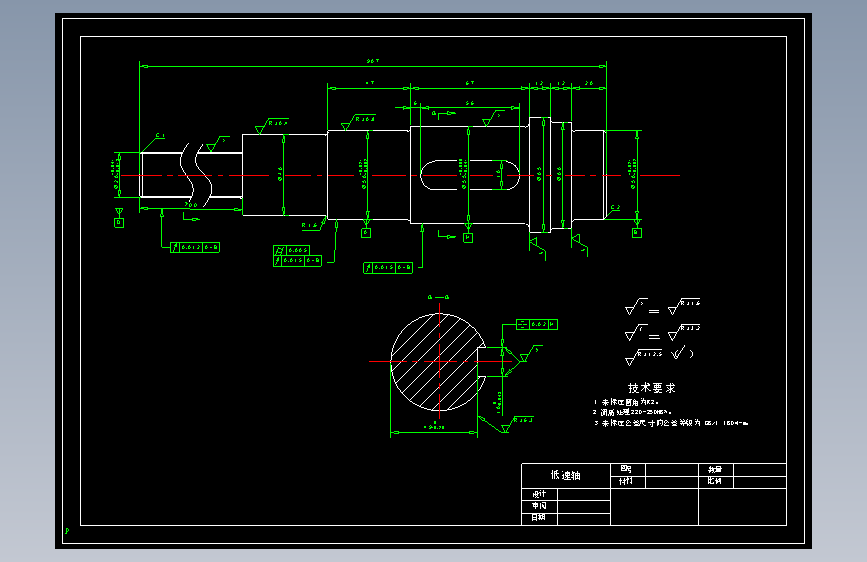Click the datum box at far right shaft end
Viewport: 867px width, 562px height.
click(637, 233)
